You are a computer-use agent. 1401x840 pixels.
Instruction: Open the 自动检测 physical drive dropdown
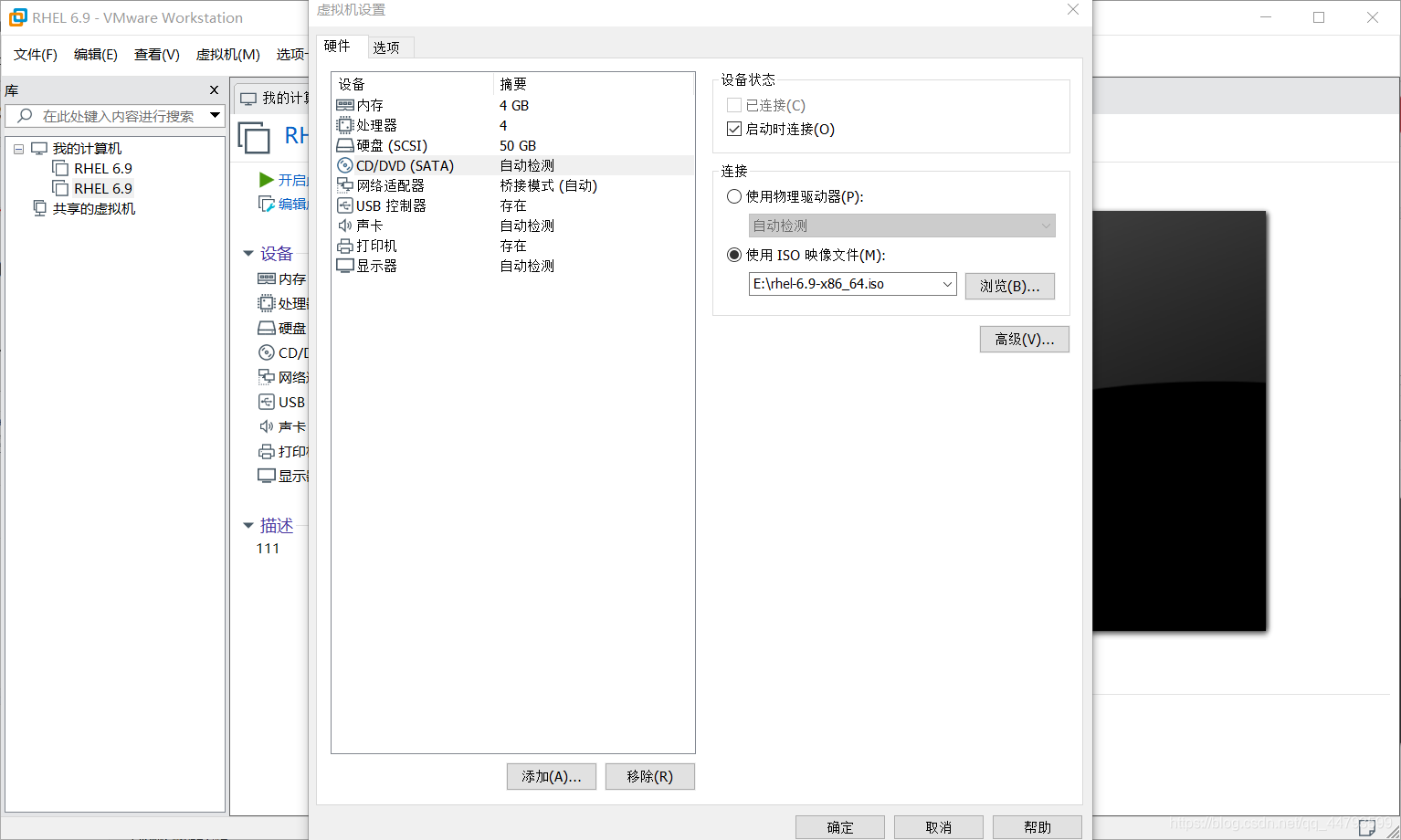[901, 226]
